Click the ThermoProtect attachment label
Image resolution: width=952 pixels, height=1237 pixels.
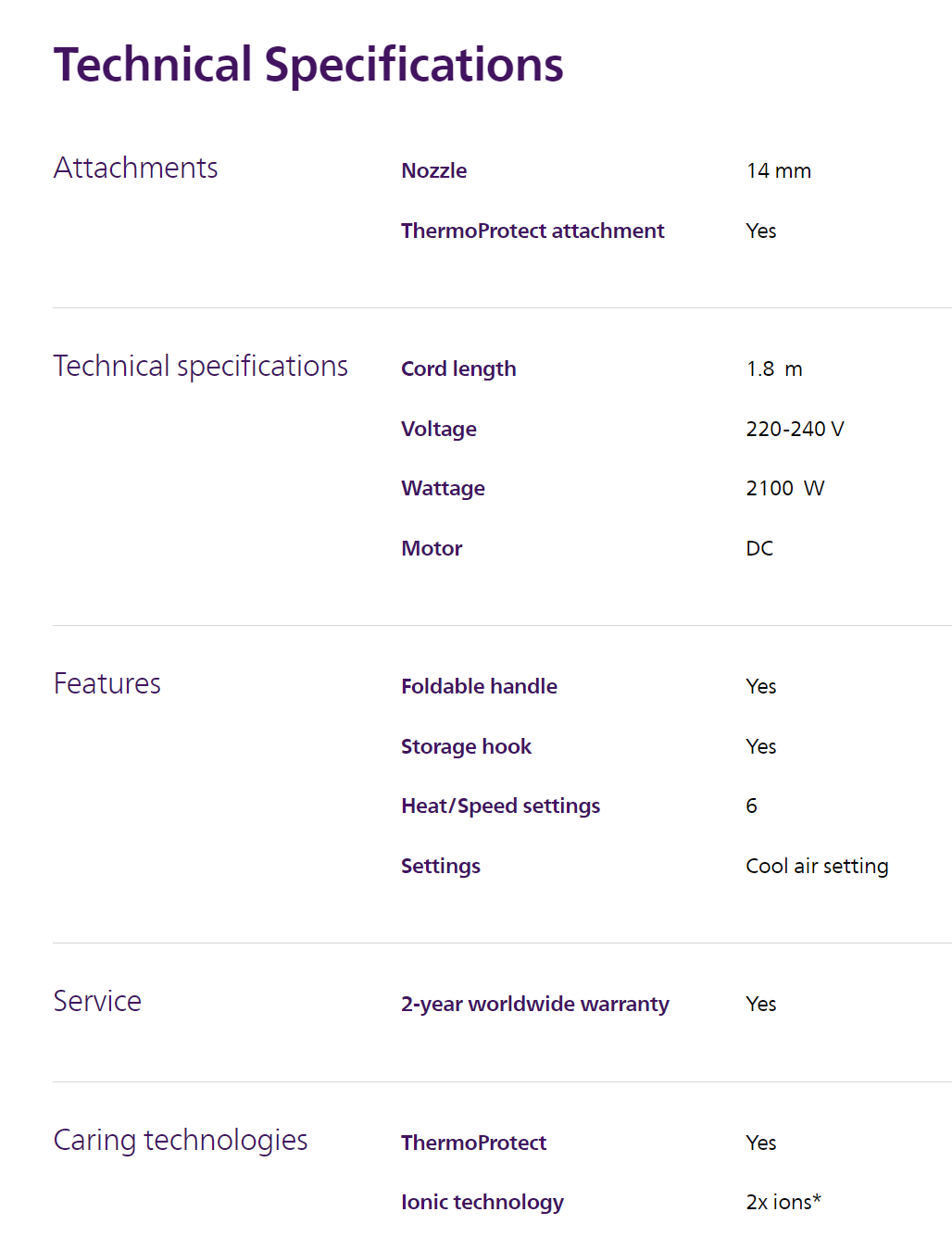pos(532,231)
